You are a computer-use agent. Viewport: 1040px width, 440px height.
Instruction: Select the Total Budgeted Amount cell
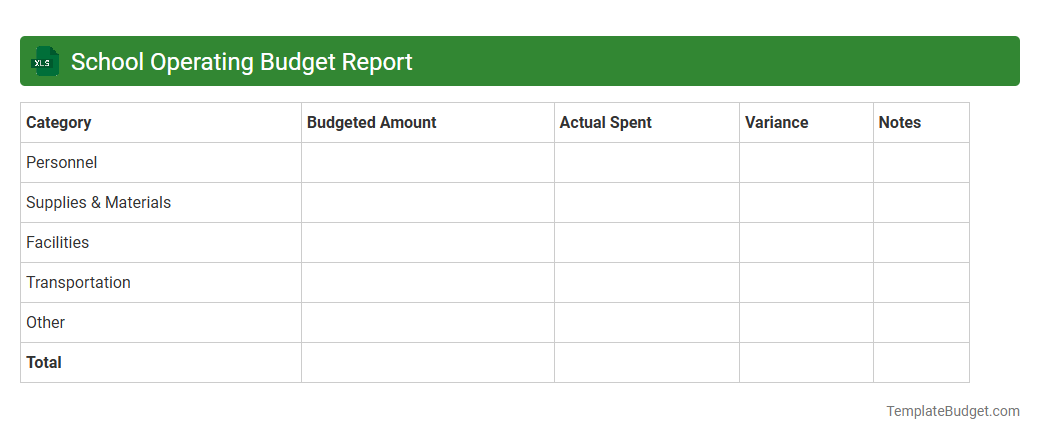(428, 362)
